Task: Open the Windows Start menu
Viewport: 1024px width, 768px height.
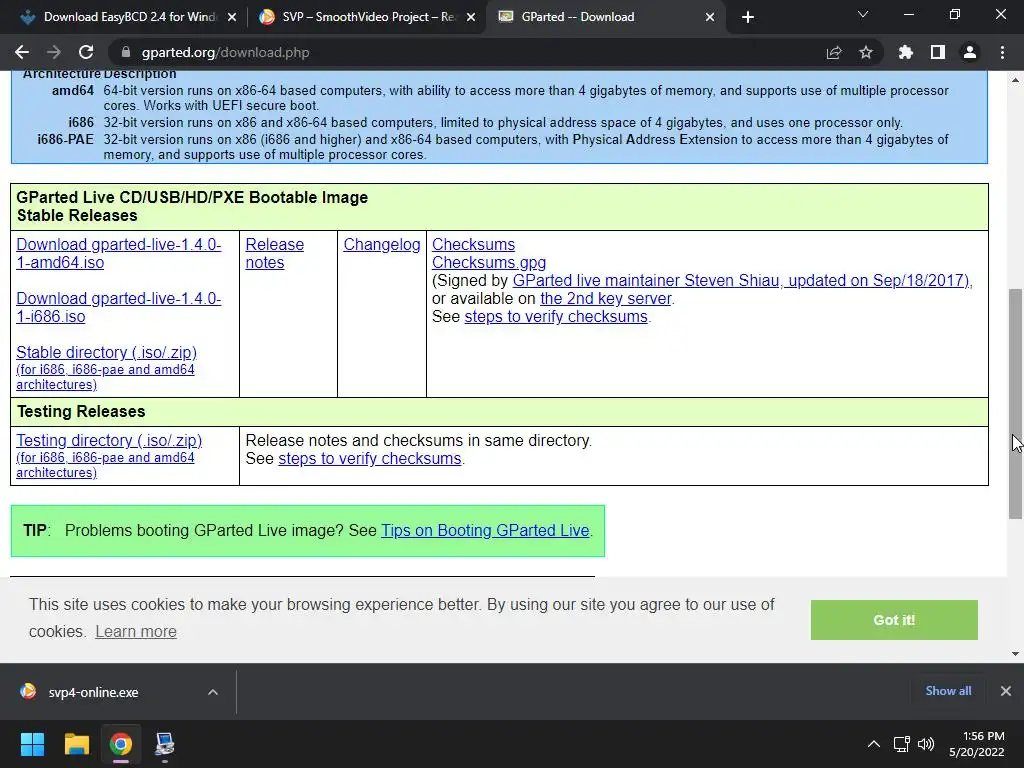Action: point(32,744)
